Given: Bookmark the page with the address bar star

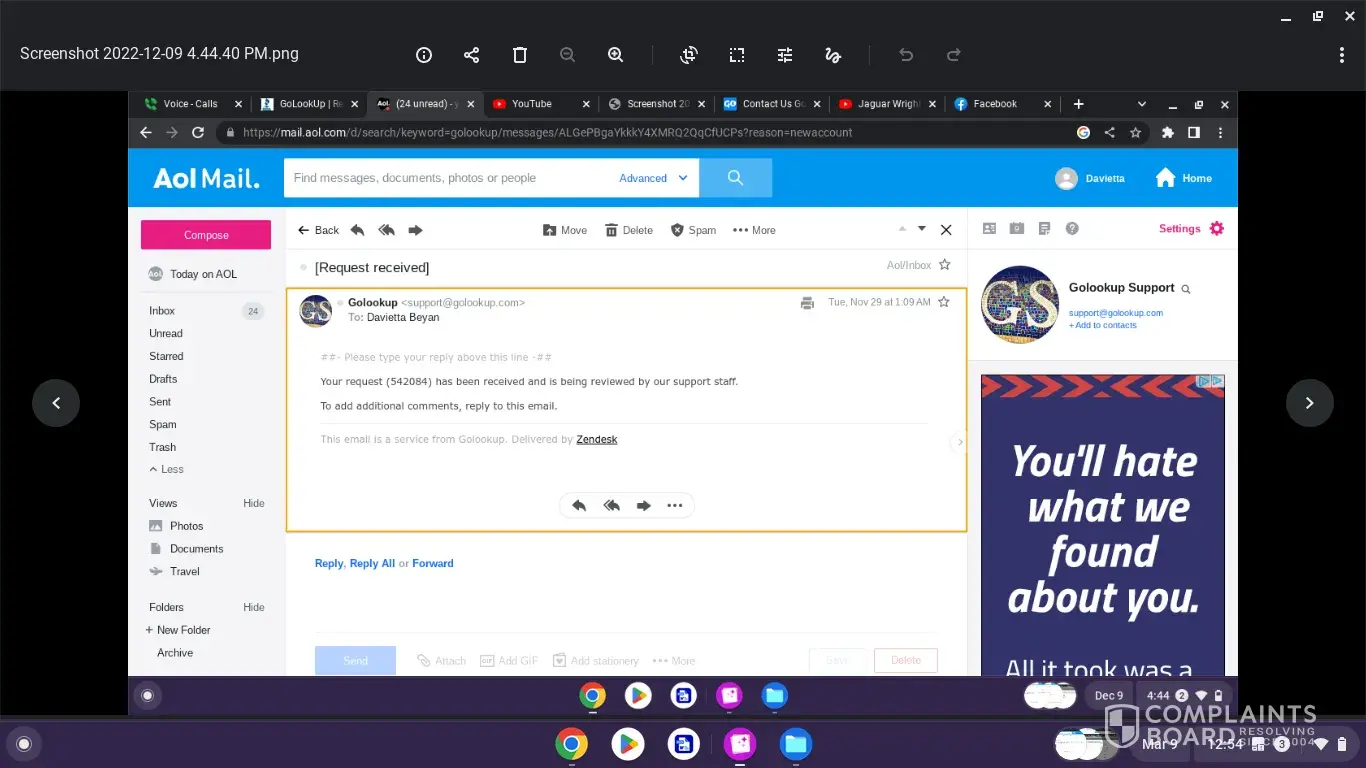Looking at the screenshot, I should point(1135,132).
